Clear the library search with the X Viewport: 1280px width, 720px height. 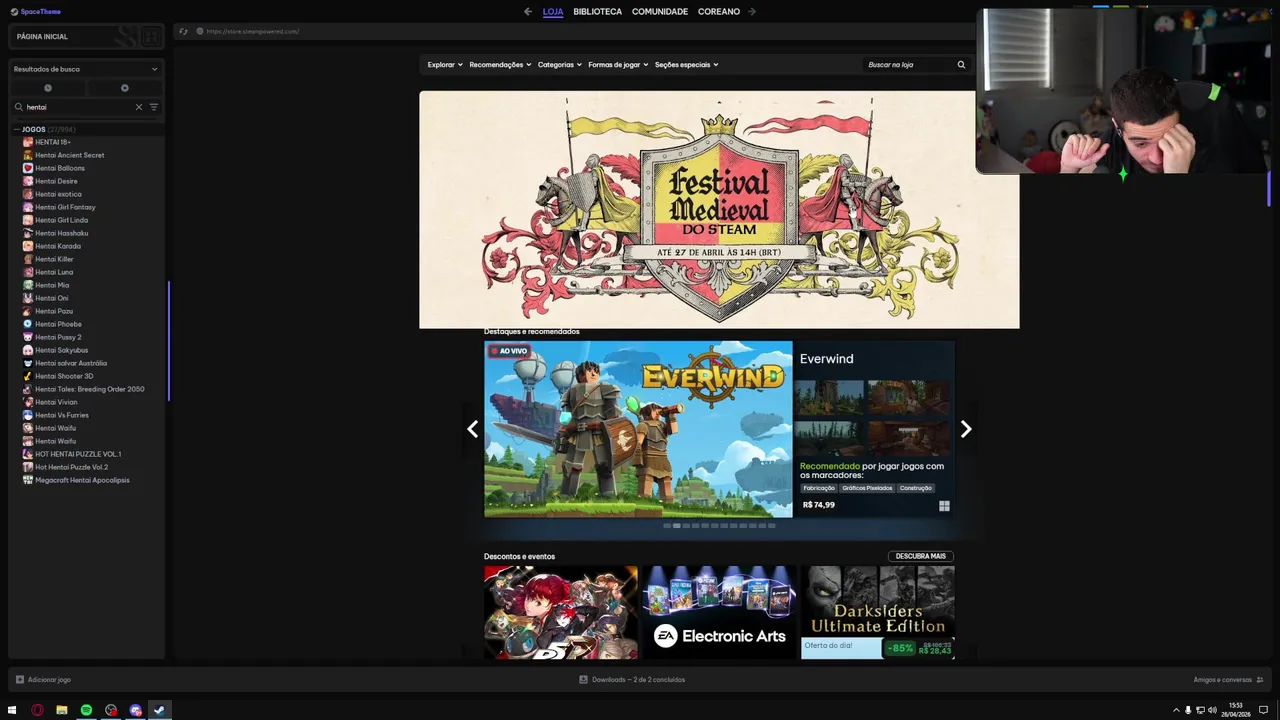(x=139, y=107)
